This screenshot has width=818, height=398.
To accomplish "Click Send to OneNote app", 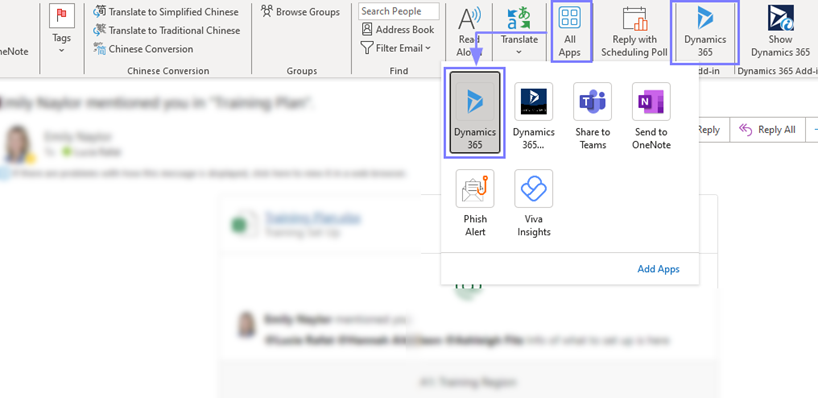I will [651, 116].
